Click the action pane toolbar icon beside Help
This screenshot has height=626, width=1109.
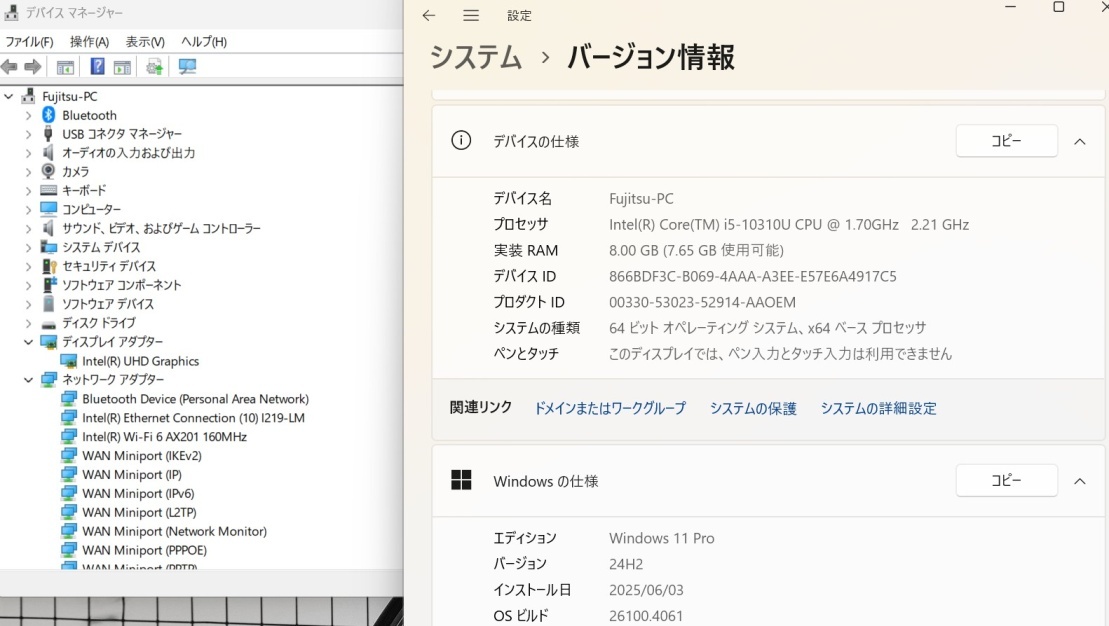click(x=122, y=67)
